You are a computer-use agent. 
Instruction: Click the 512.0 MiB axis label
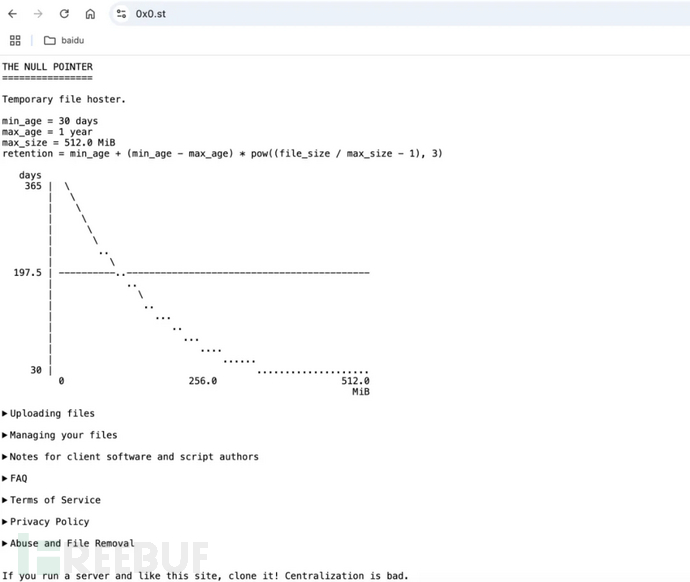(356, 386)
